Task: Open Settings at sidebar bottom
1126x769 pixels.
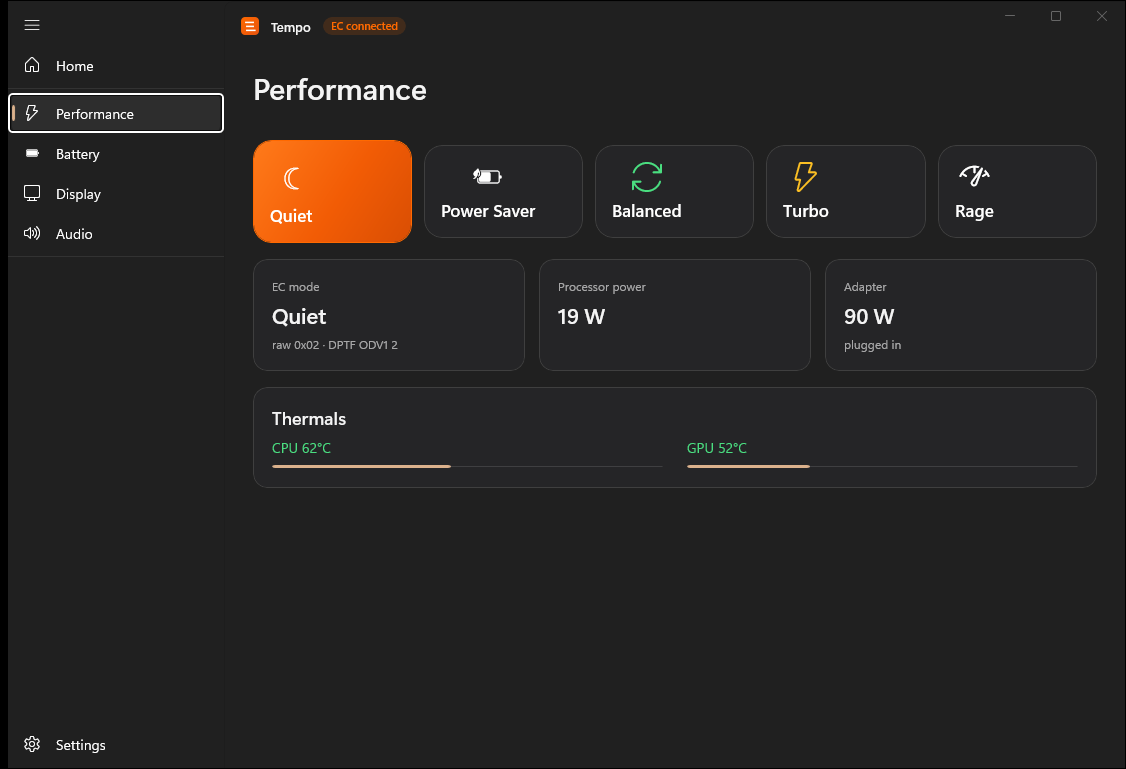Action: pos(116,745)
